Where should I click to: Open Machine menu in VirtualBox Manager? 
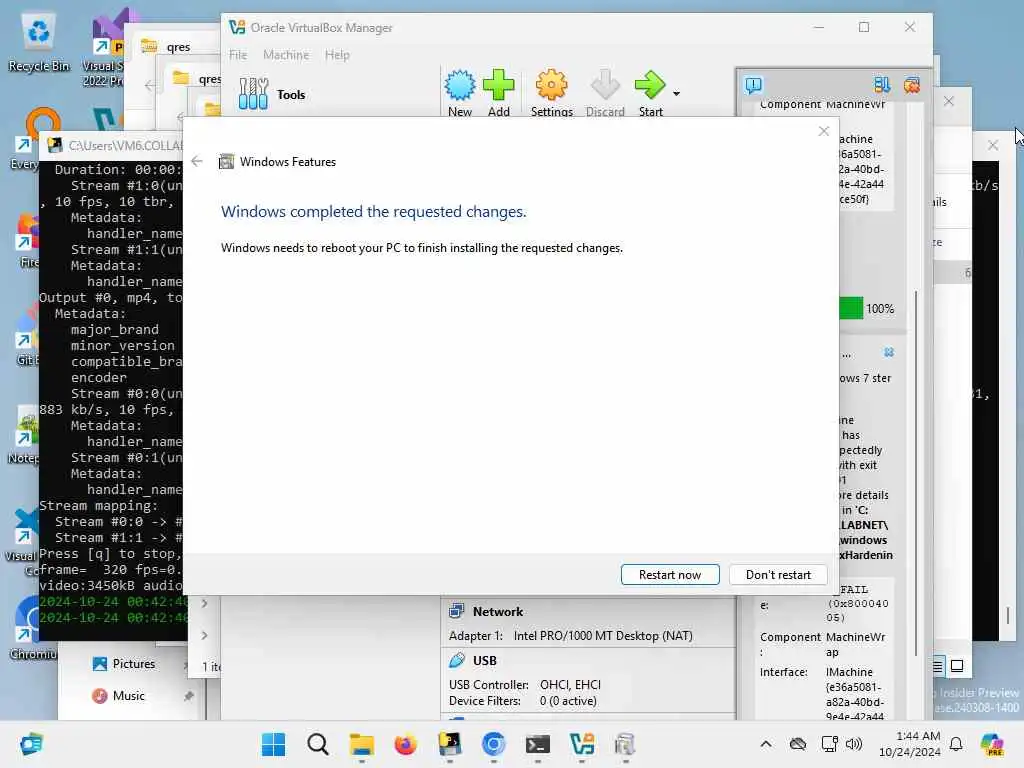coord(286,55)
